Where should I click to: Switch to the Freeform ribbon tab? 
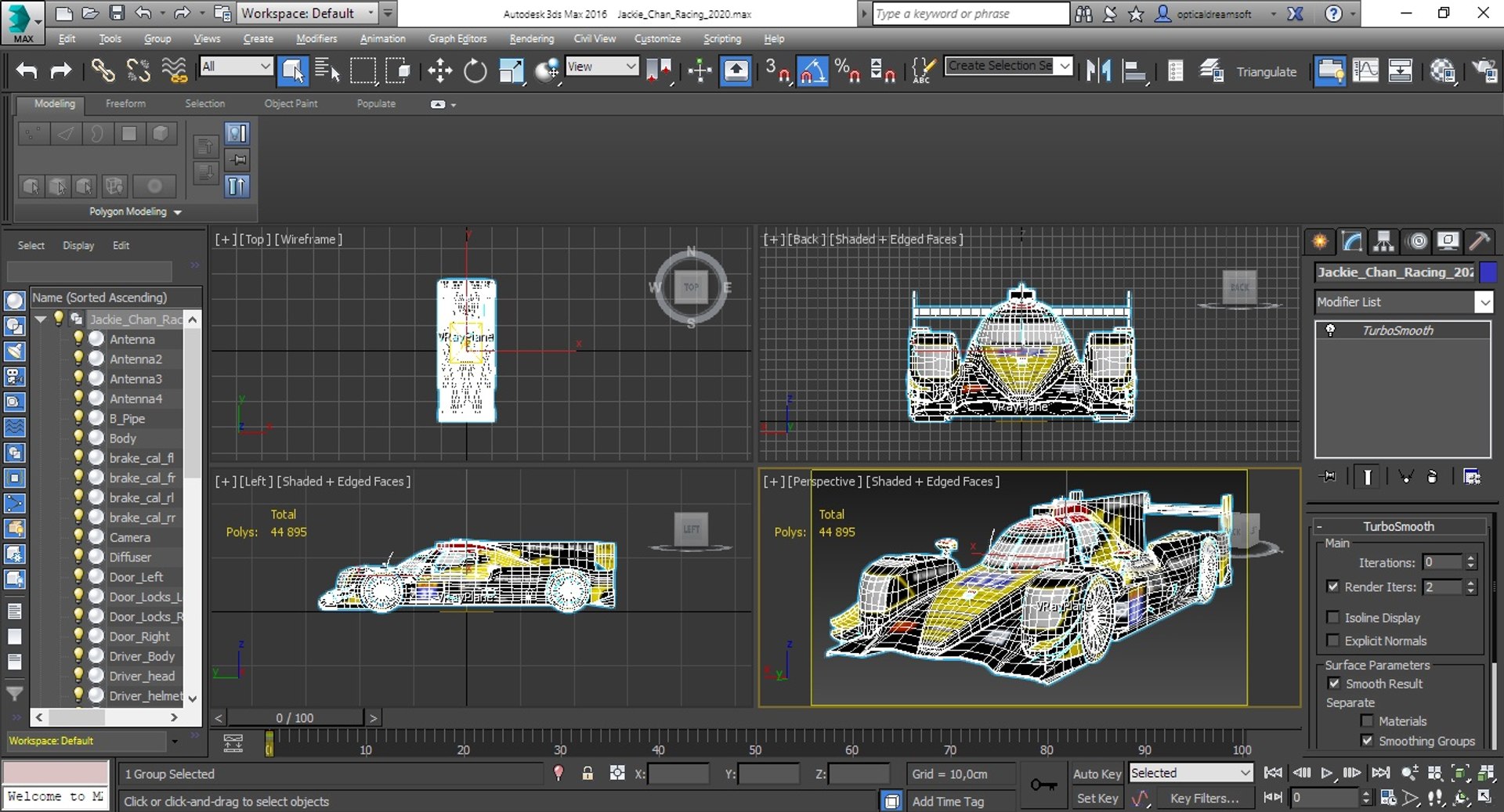[x=125, y=103]
